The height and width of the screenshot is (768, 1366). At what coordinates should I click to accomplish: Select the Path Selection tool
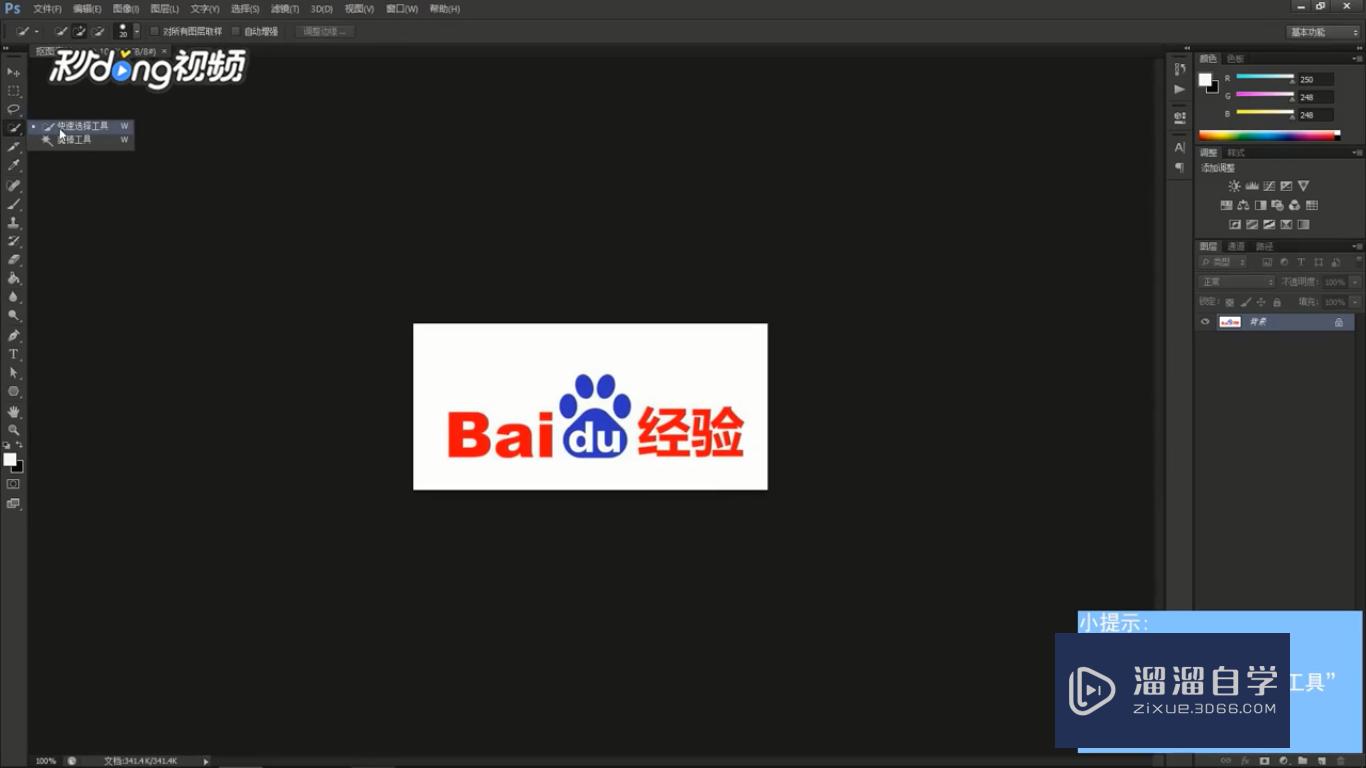click(x=13, y=373)
